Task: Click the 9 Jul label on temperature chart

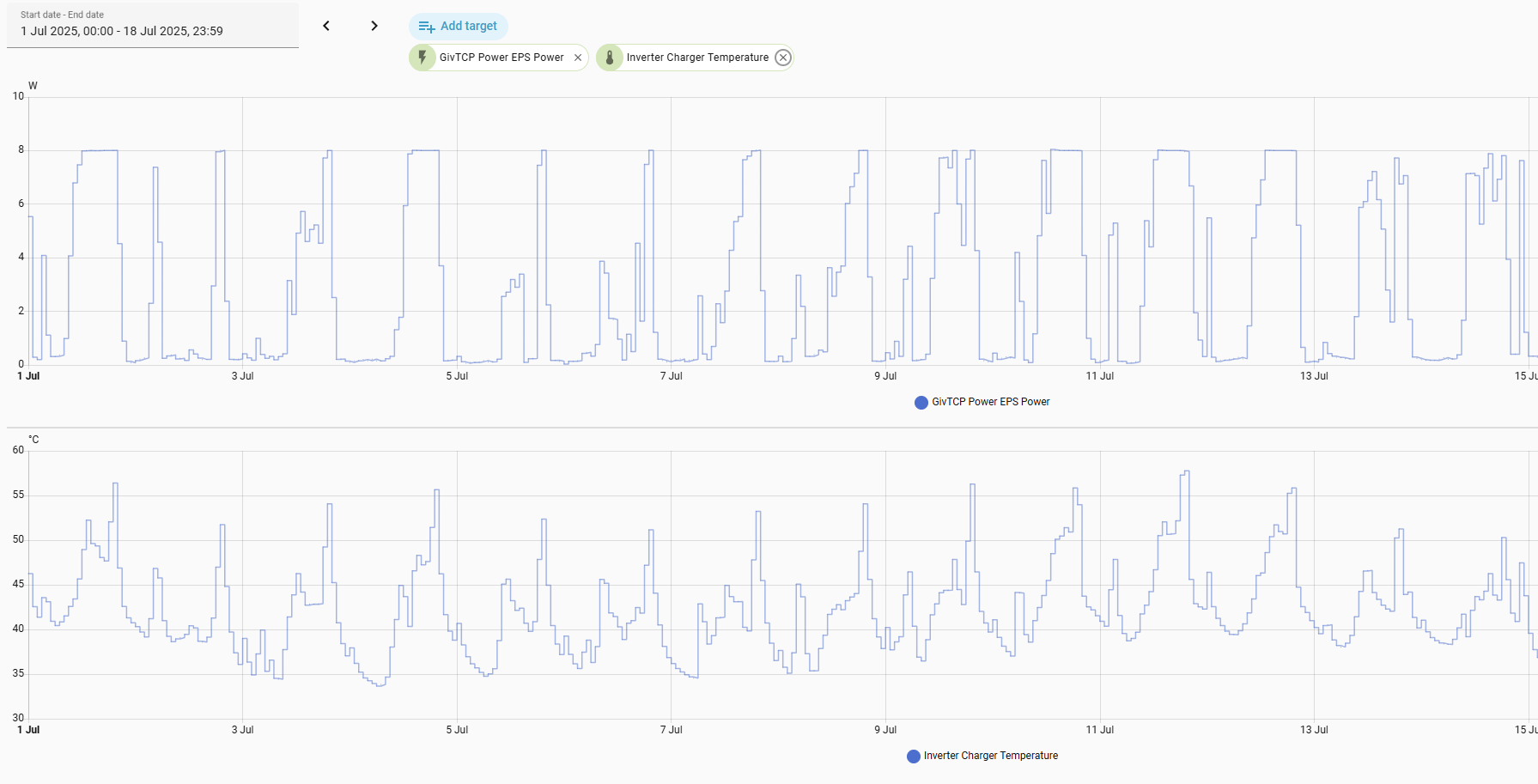Action: pyautogui.click(x=885, y=730)
